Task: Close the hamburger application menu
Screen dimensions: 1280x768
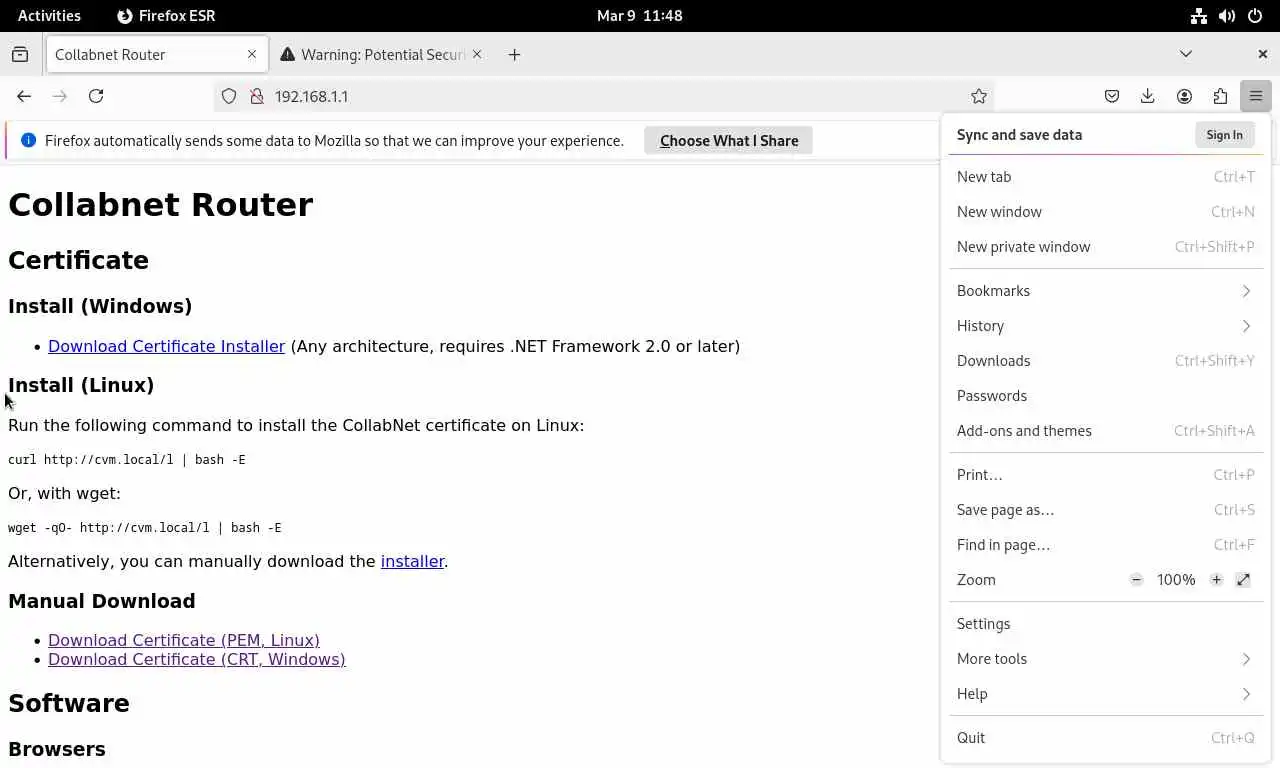Action: pos(1256,96)
